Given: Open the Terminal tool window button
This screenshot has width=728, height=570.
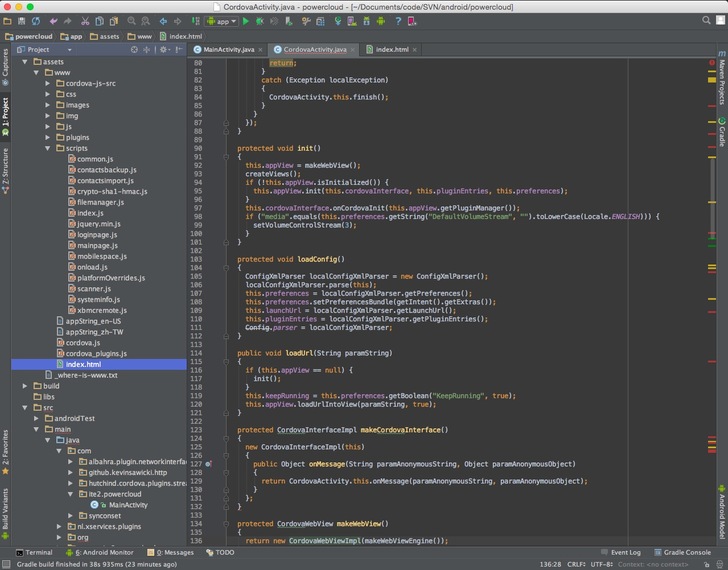Looking at the screenshot, I should (34, 552).
